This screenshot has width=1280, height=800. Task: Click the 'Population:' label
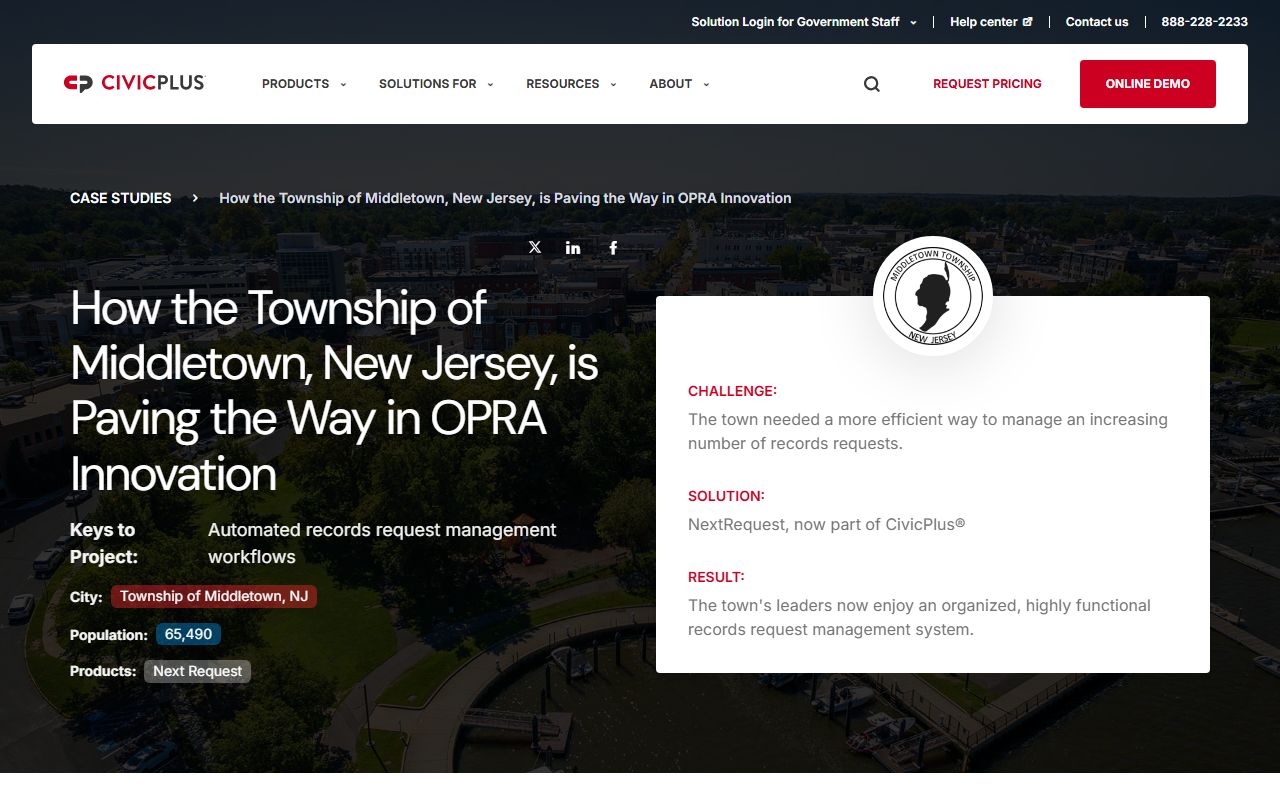(x=109, y=635)
